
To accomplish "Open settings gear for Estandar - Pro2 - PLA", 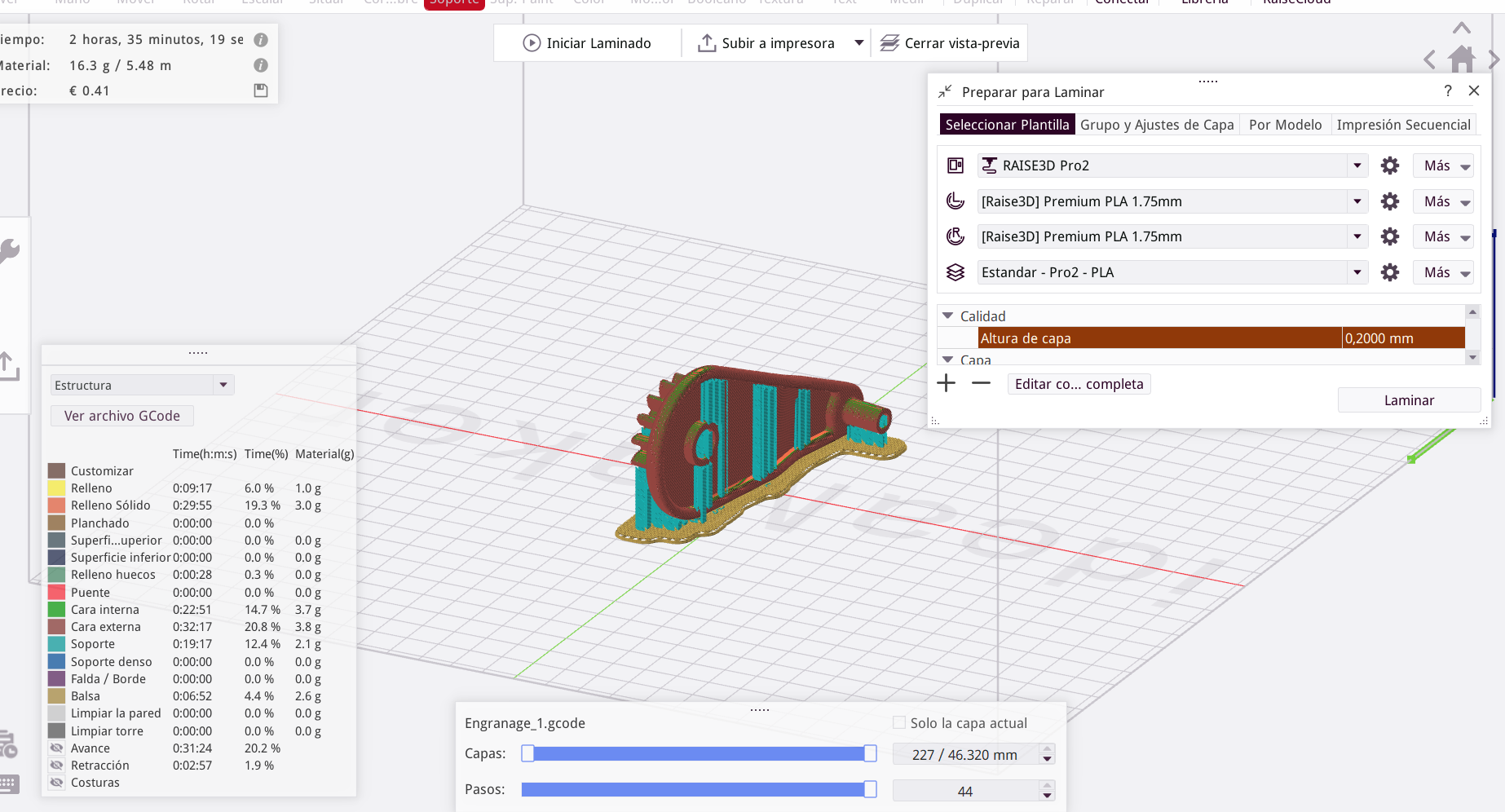I will (1389, 272).
